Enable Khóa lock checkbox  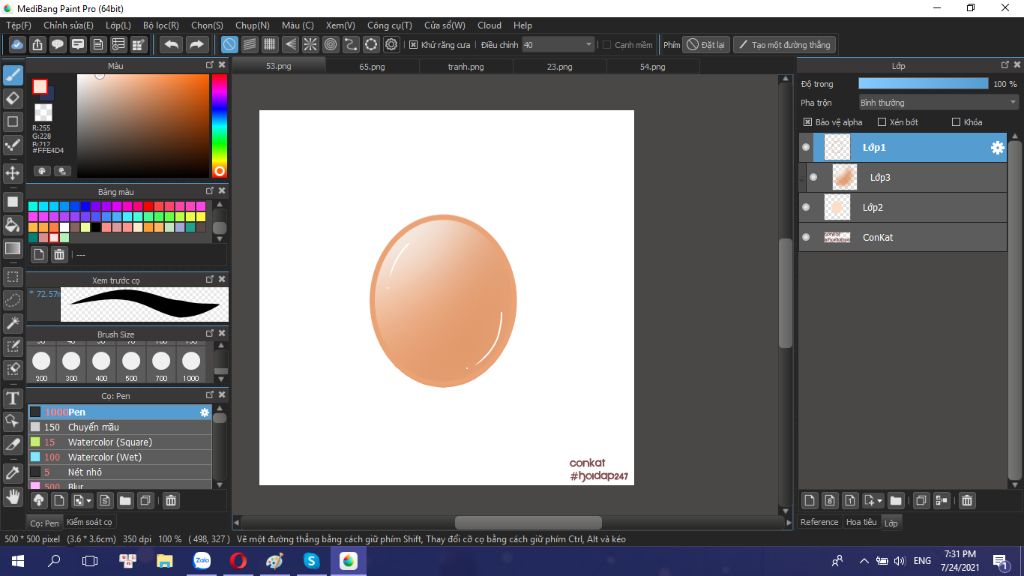[956, 122]
